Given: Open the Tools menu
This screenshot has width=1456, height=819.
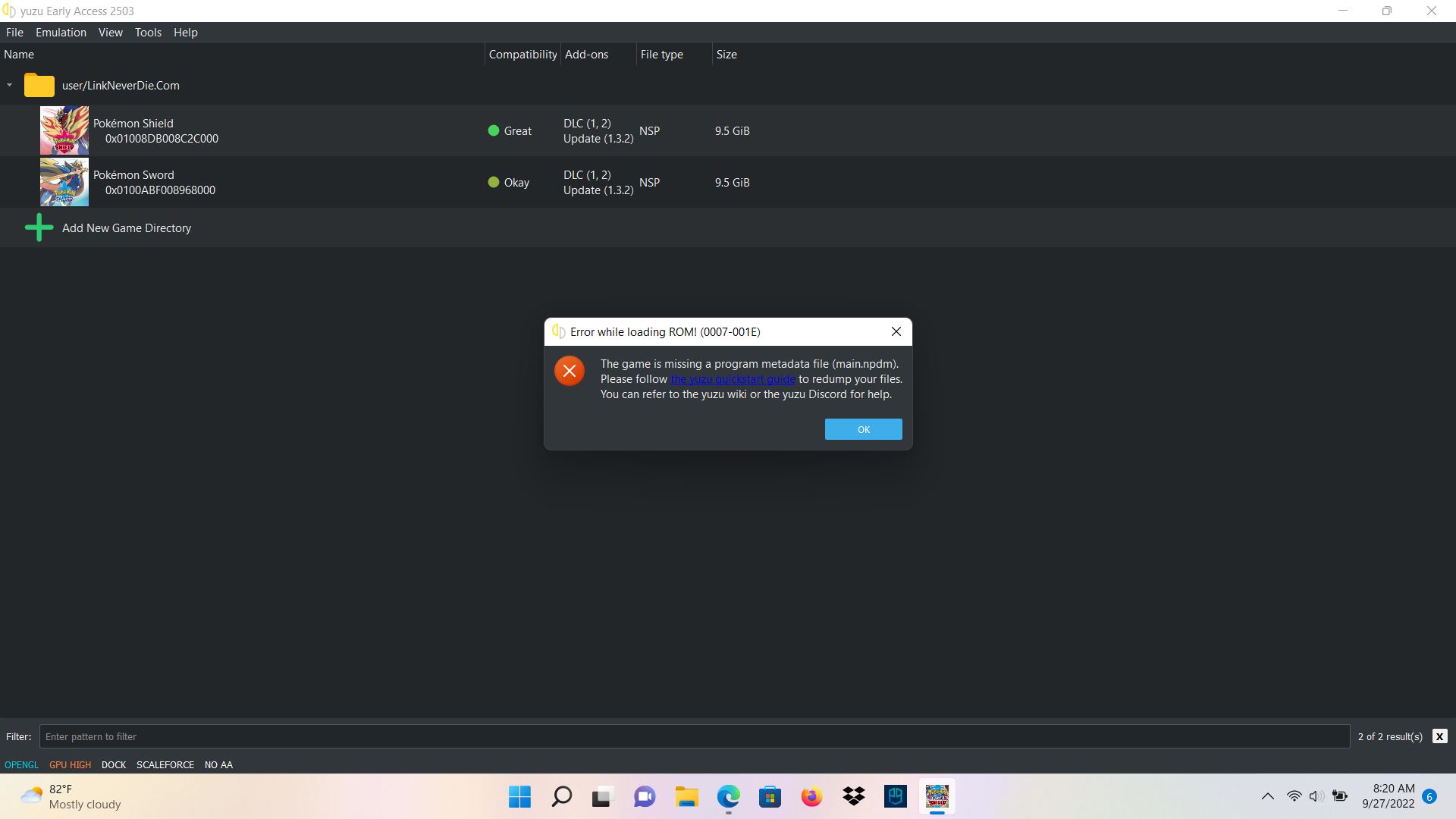Looking at the screenshot, I should [148, 33].
